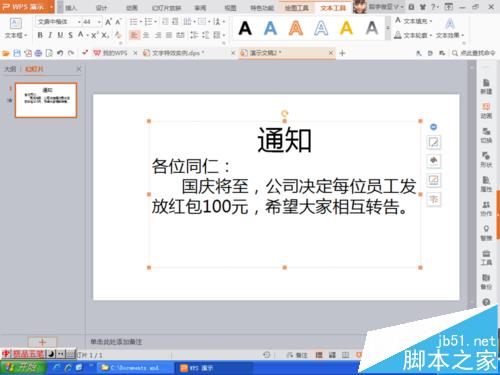Click the open folder icon
500x375 pixels.
click(x=6, y=53)
